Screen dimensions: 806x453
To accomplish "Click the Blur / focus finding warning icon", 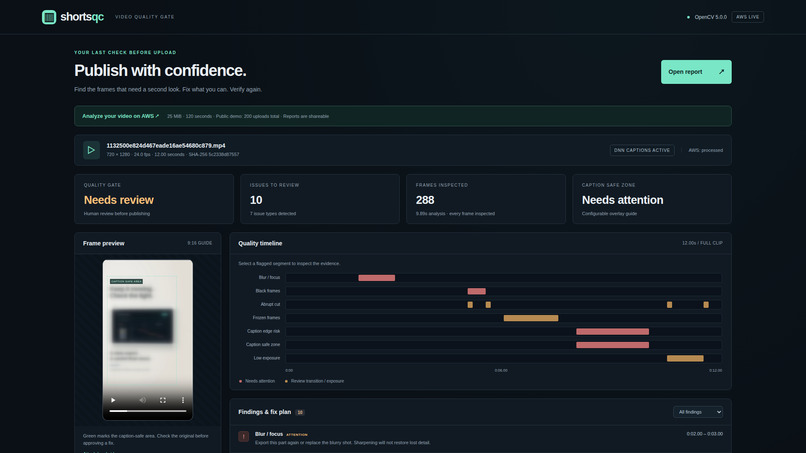I will tap(244, 437).
